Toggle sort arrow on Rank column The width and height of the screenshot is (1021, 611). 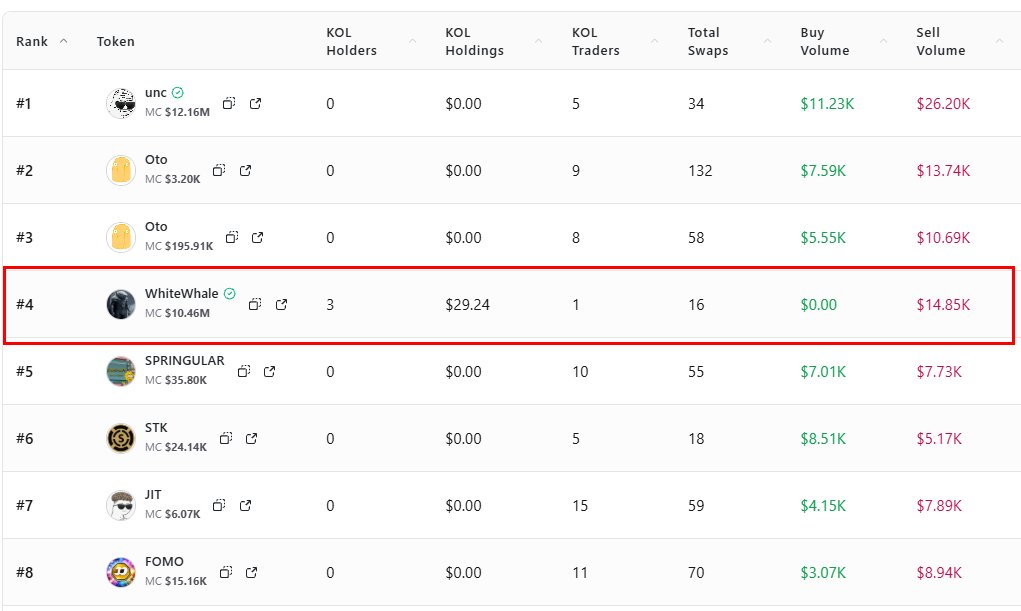point(64,41)
